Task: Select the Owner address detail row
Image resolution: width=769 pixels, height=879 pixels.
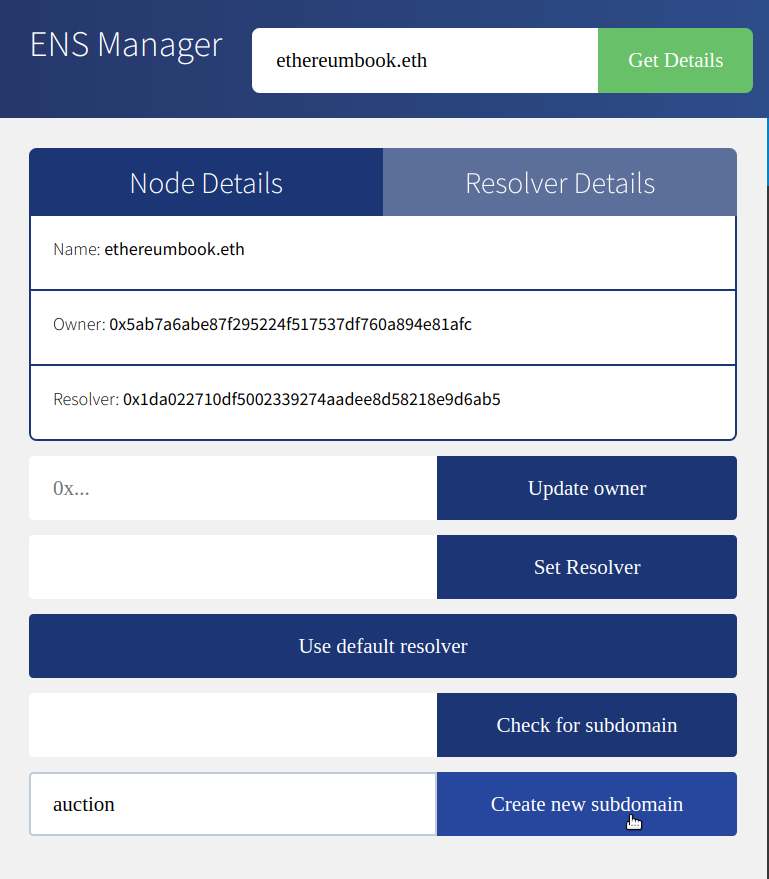Action: point(383,326)
